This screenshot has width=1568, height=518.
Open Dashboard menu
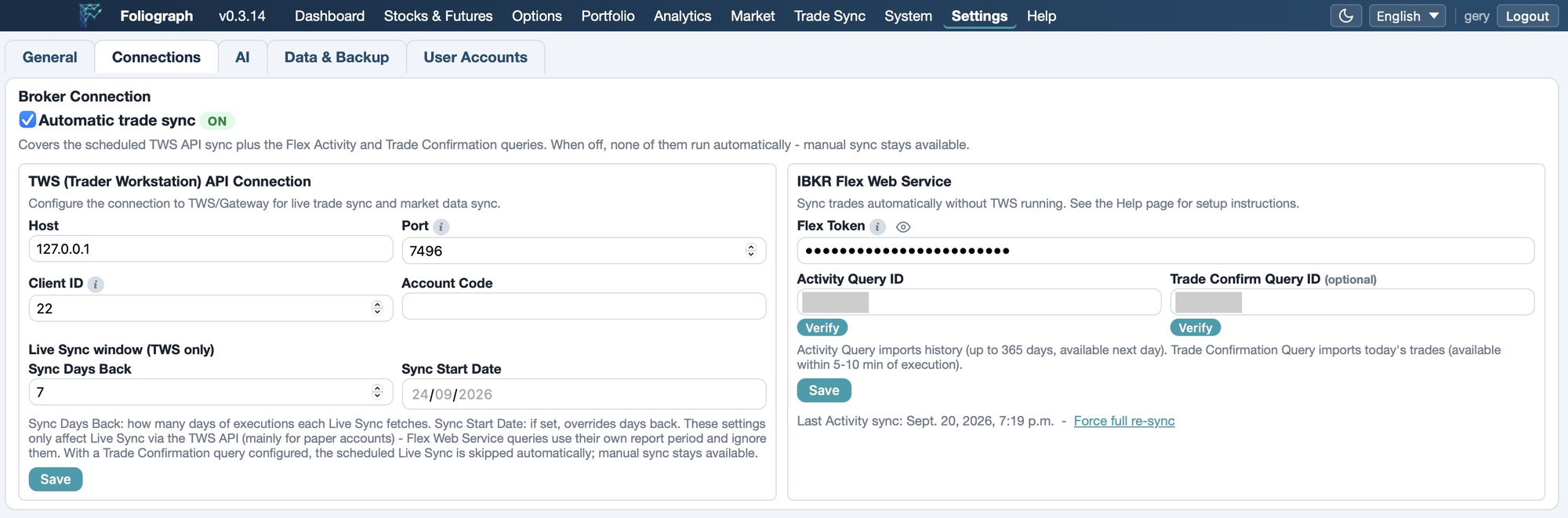pos(329,16)
